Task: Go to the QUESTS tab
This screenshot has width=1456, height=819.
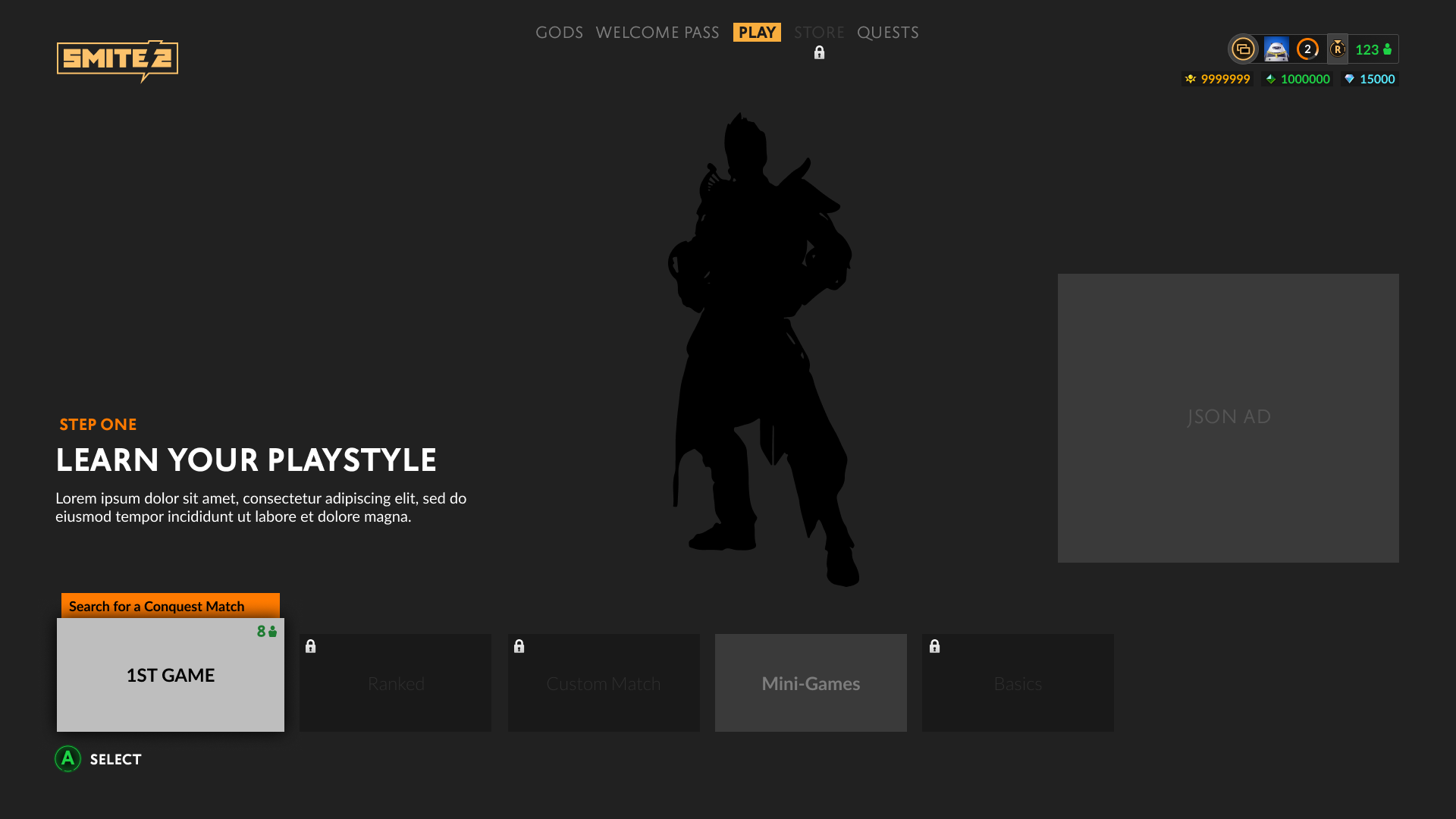Action: 887,33
